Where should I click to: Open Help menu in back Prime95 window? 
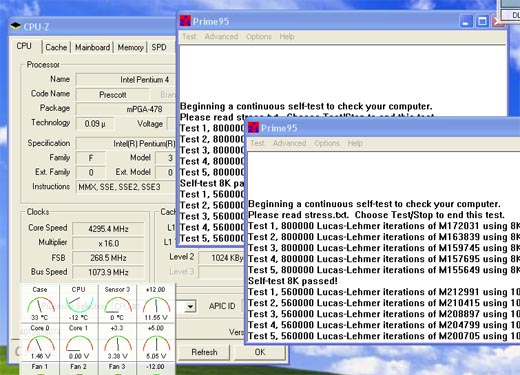coord(287,36)
